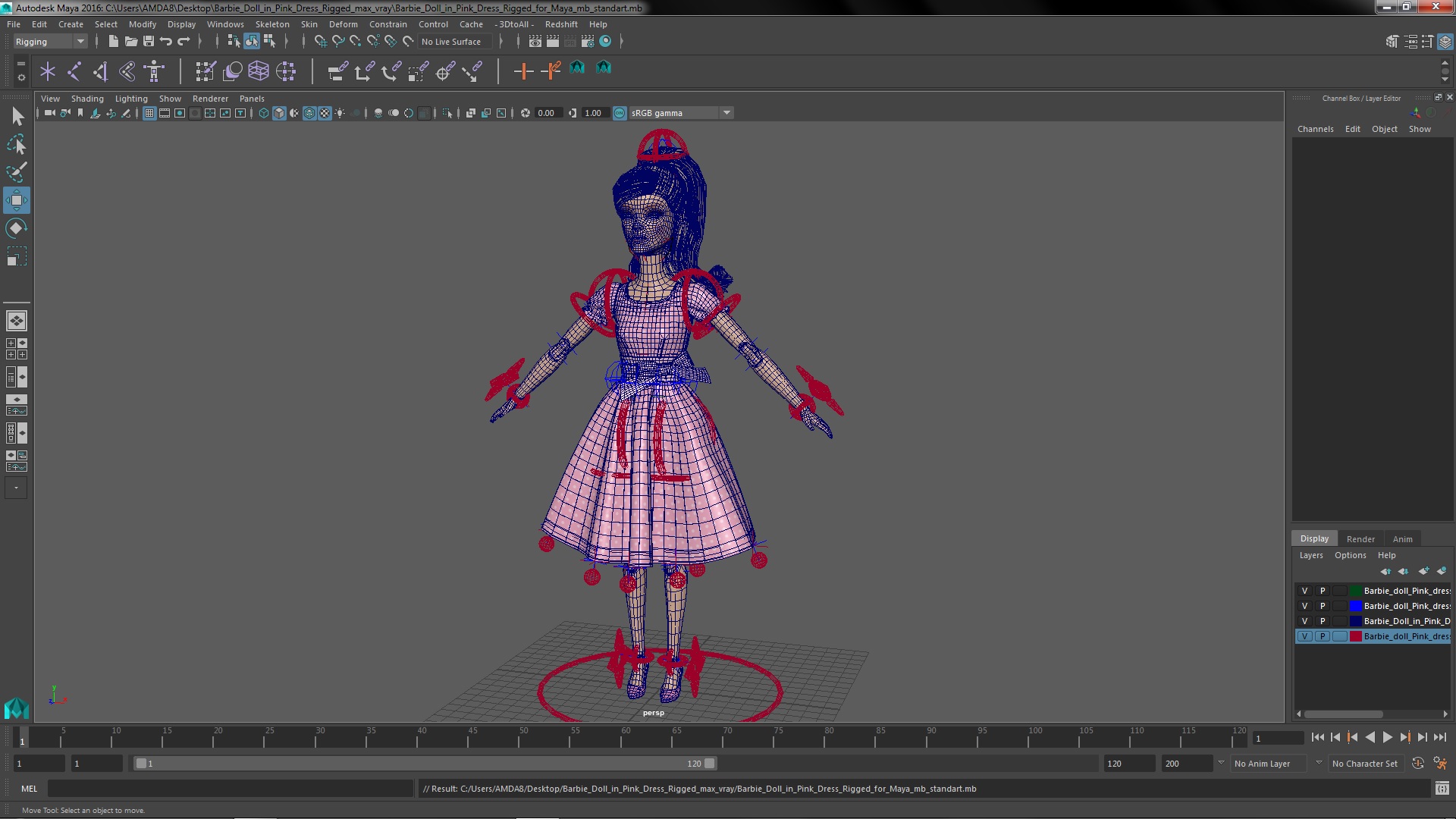The width and height of the screenshot is (1456, 819).
Task: Go to end of playback range
Action: 1439,737
